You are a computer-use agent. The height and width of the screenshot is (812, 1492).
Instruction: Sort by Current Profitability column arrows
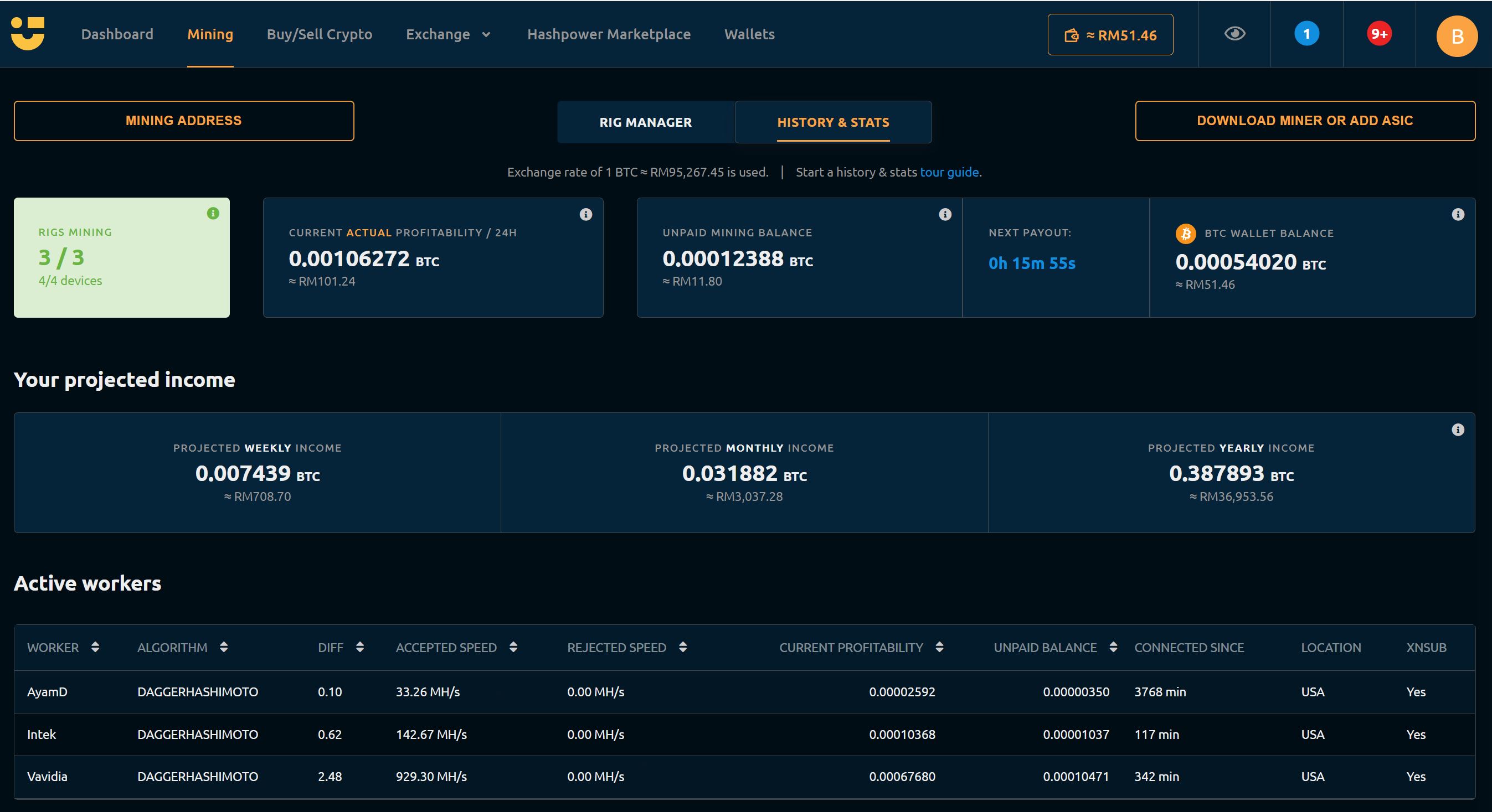(939, 647)
